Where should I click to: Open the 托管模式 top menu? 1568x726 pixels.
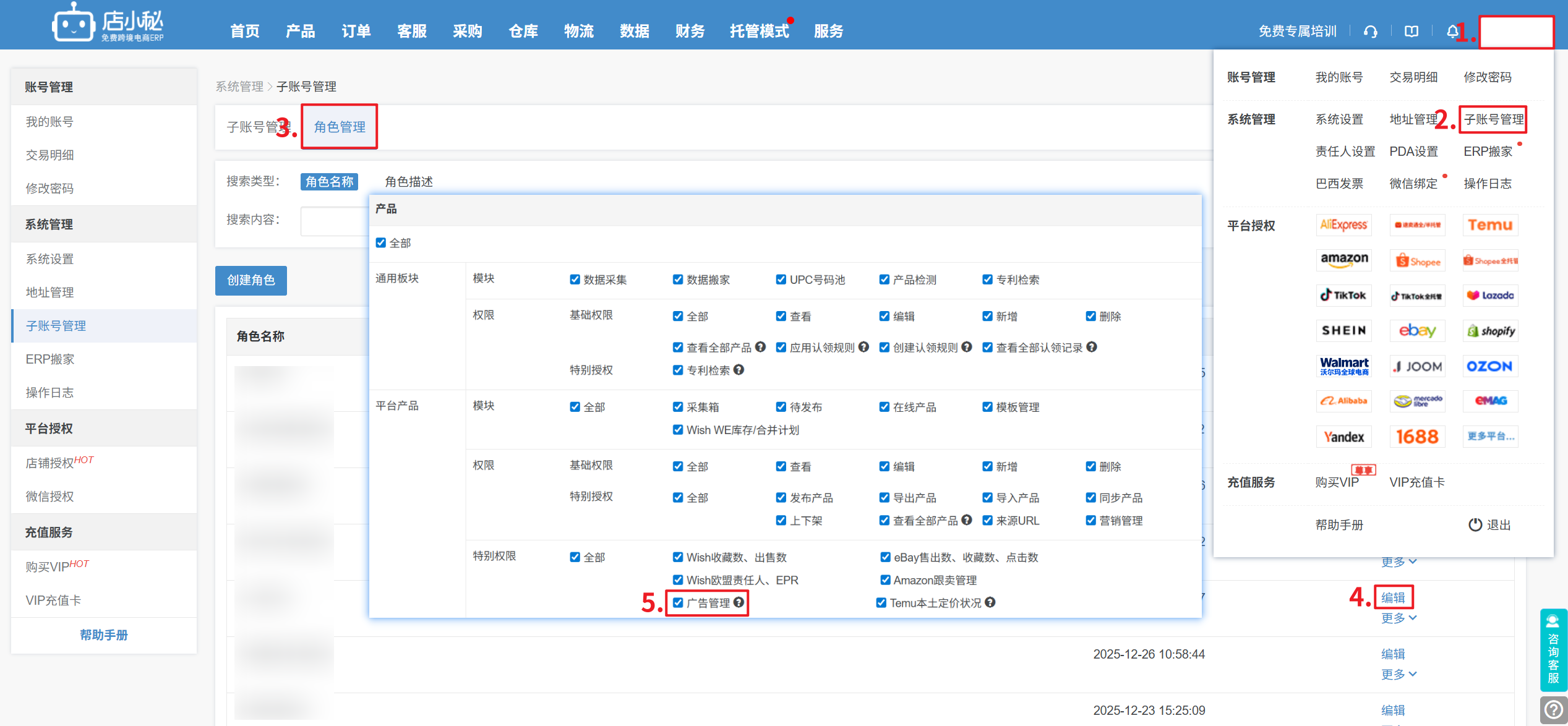pos(759,31)
